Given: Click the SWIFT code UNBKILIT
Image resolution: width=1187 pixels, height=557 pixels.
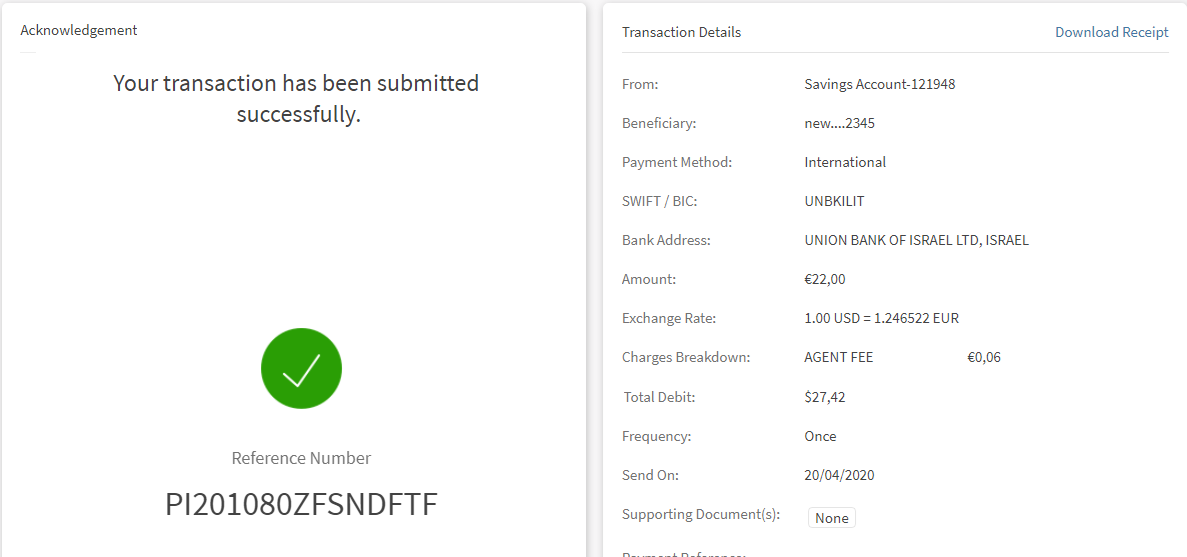Looking at the screenshot, I should 834,201.
